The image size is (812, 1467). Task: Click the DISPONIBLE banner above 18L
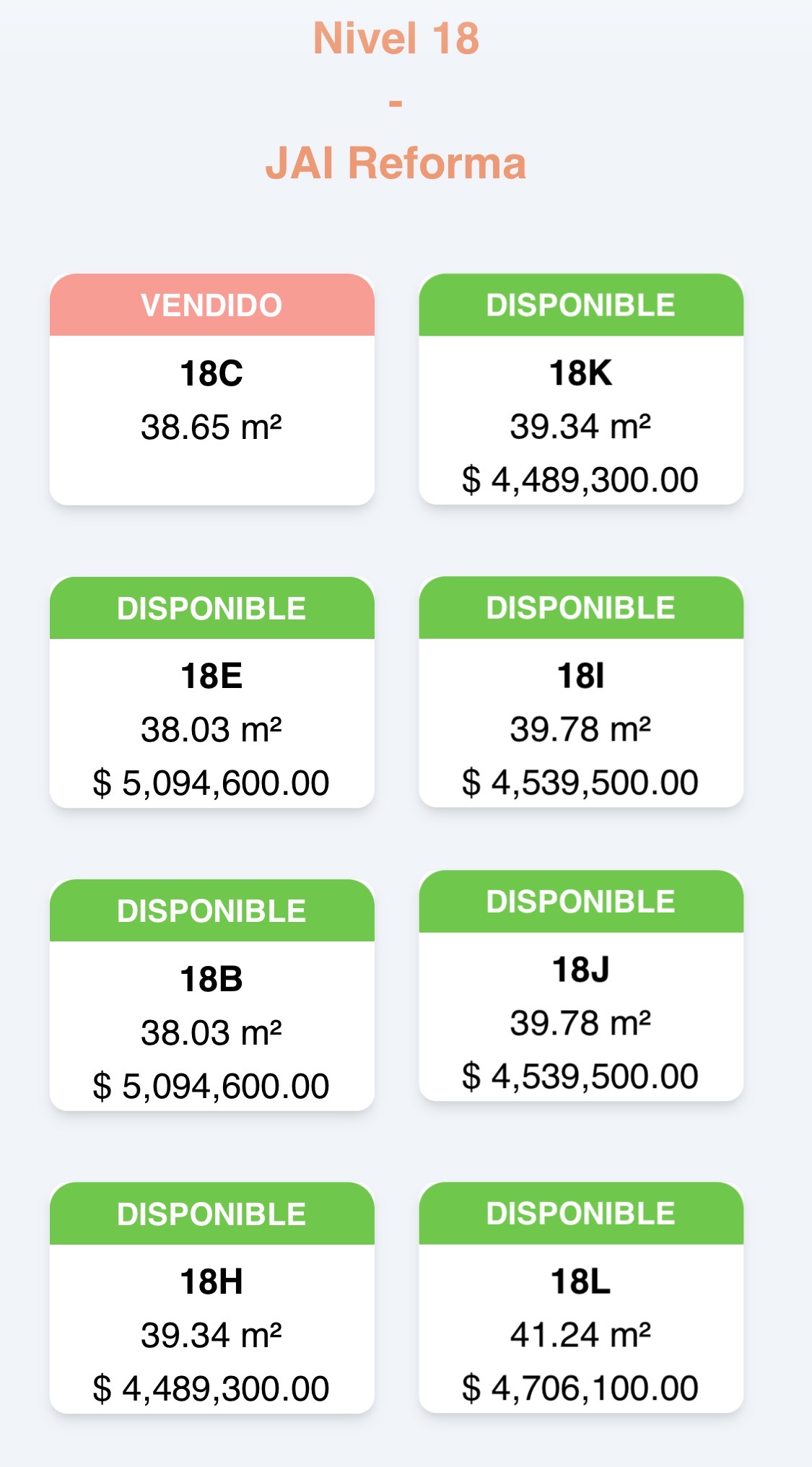click(x=581, y=1213)
